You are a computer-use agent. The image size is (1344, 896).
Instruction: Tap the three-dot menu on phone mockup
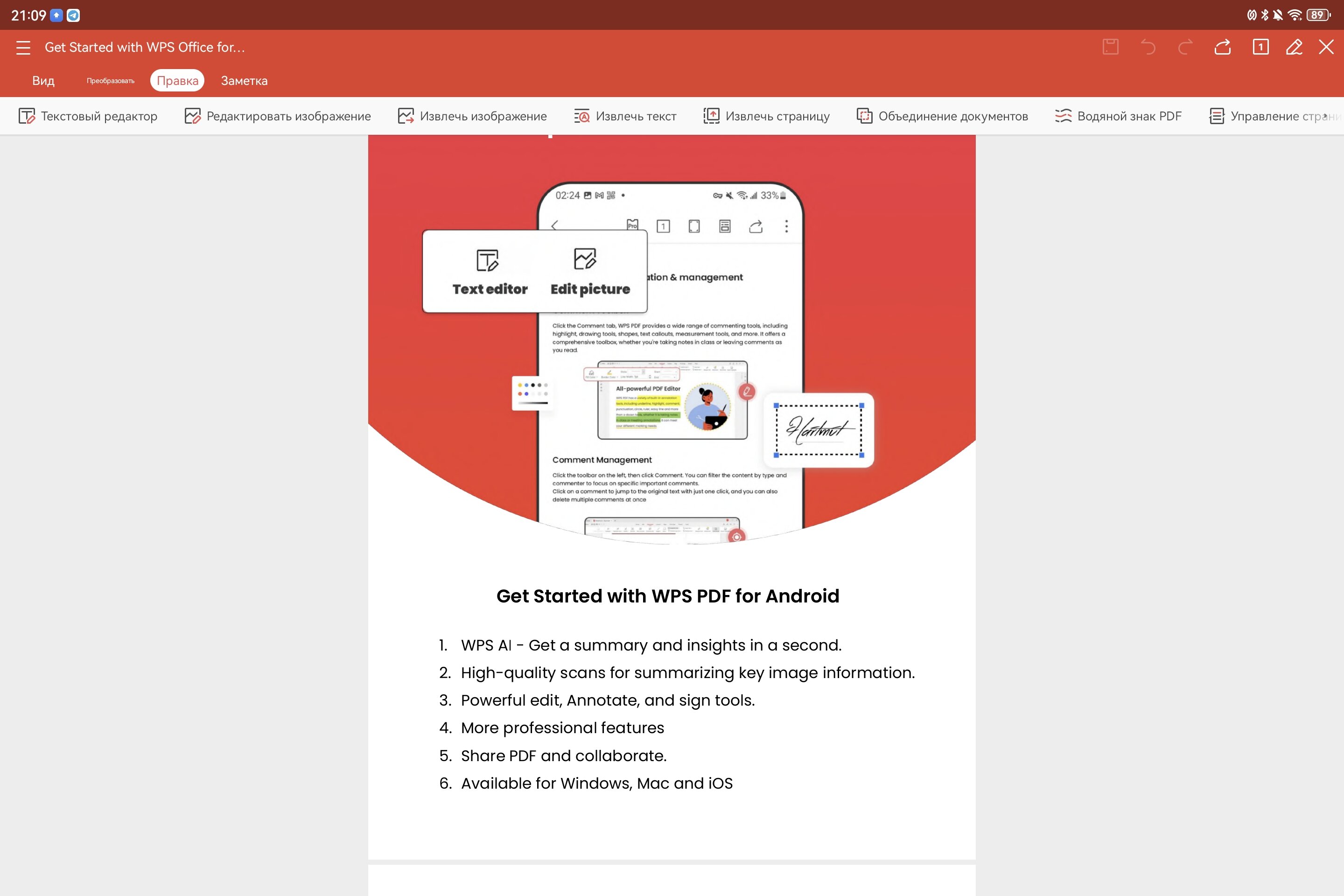pyautogui.click(x=786, y=226)
